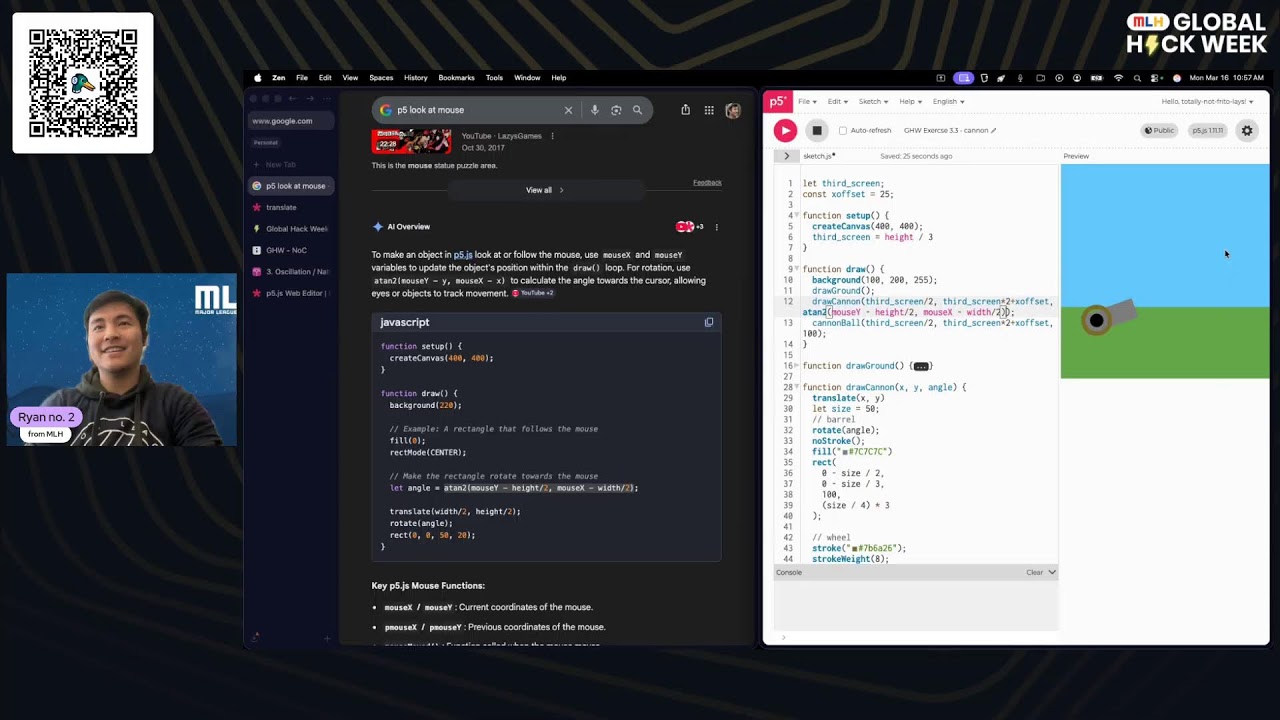Collapse the draw() function fold arrow

797,269
